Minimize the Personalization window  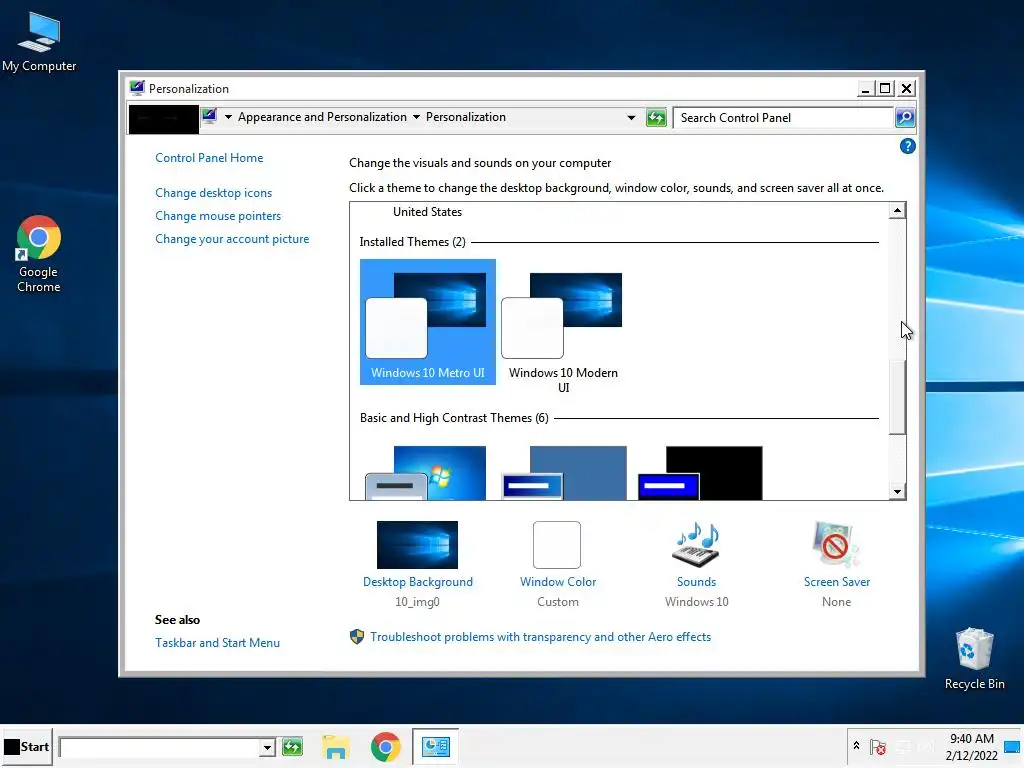coord(865,89)
